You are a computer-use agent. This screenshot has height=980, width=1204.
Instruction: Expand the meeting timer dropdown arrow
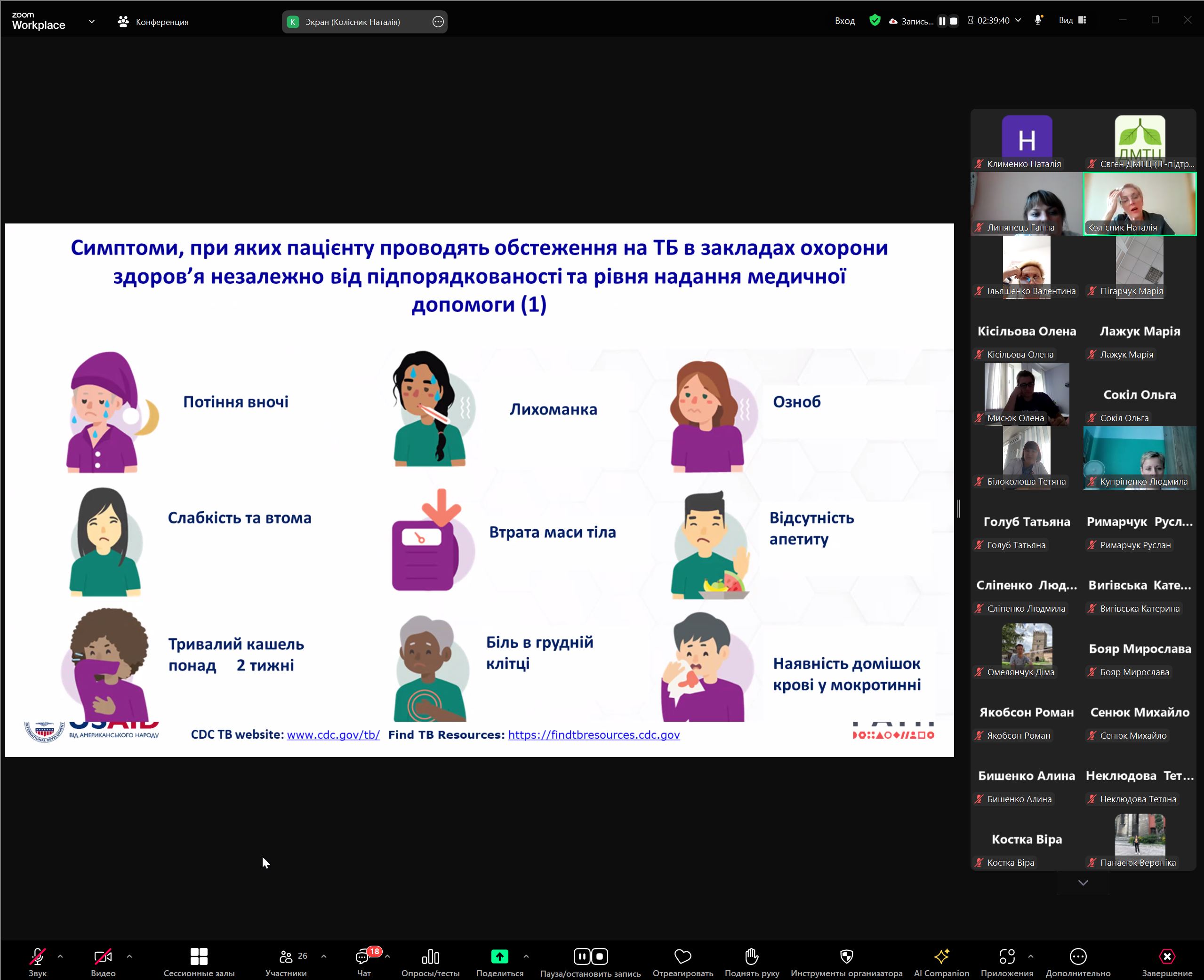click(1018, 20)
